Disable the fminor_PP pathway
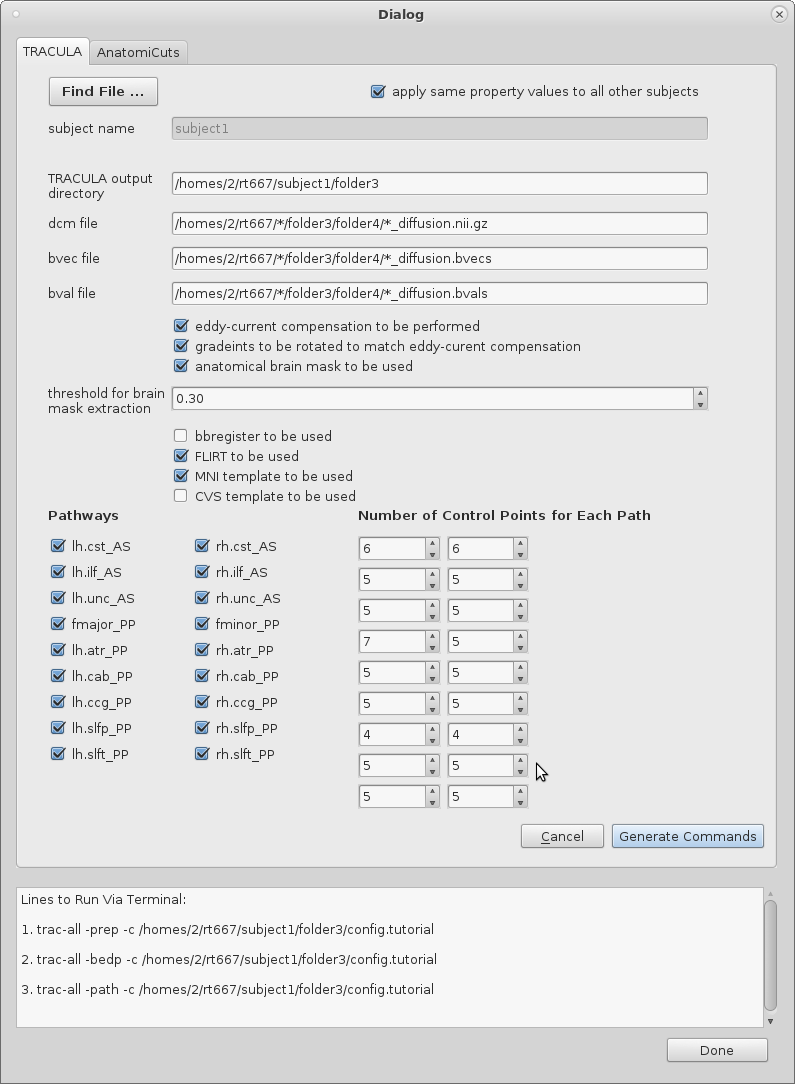The height and width of the screenshot is (1084, 795). click(202, 625)
